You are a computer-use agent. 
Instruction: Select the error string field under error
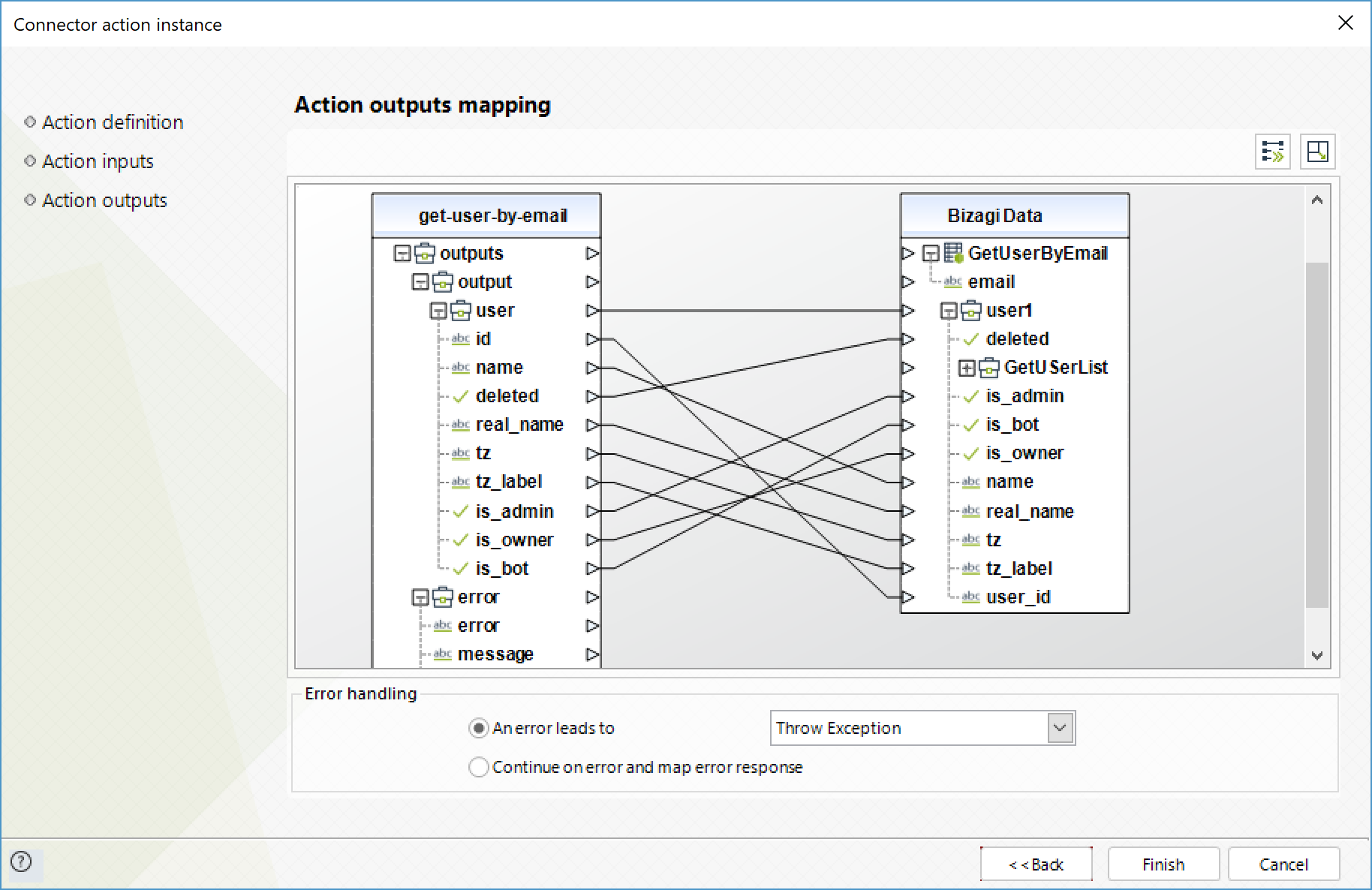point(478,626)
